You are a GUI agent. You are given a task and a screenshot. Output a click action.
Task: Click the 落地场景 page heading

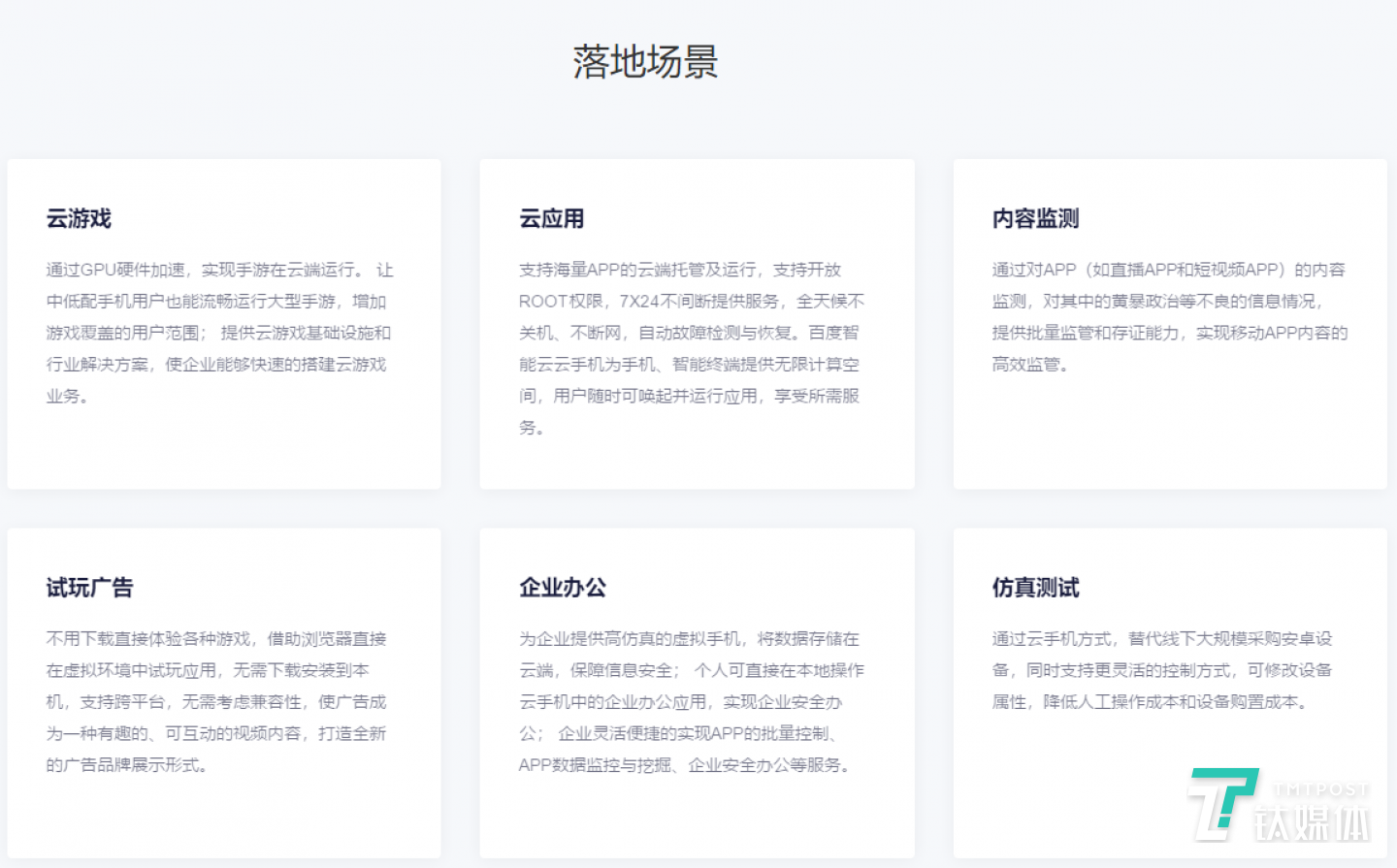(x=643, y=61)
